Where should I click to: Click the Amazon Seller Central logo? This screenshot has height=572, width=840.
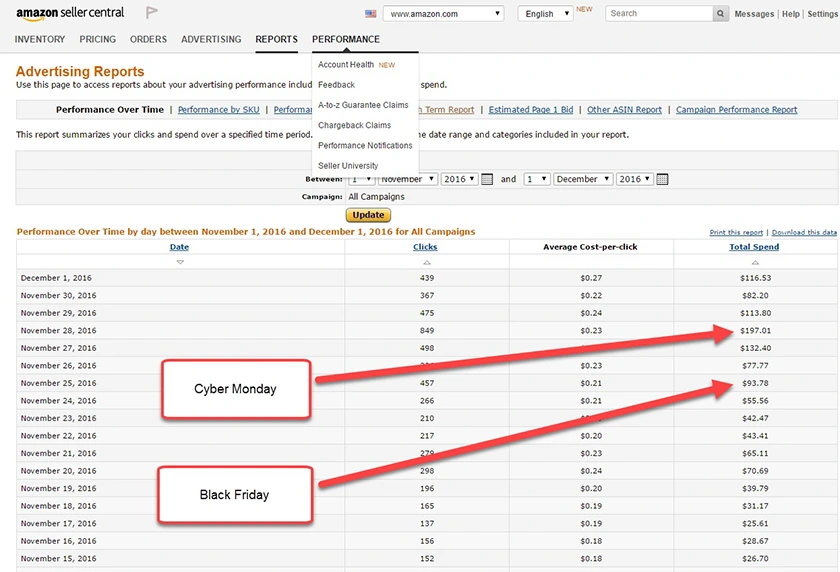[x=70, y=13]
